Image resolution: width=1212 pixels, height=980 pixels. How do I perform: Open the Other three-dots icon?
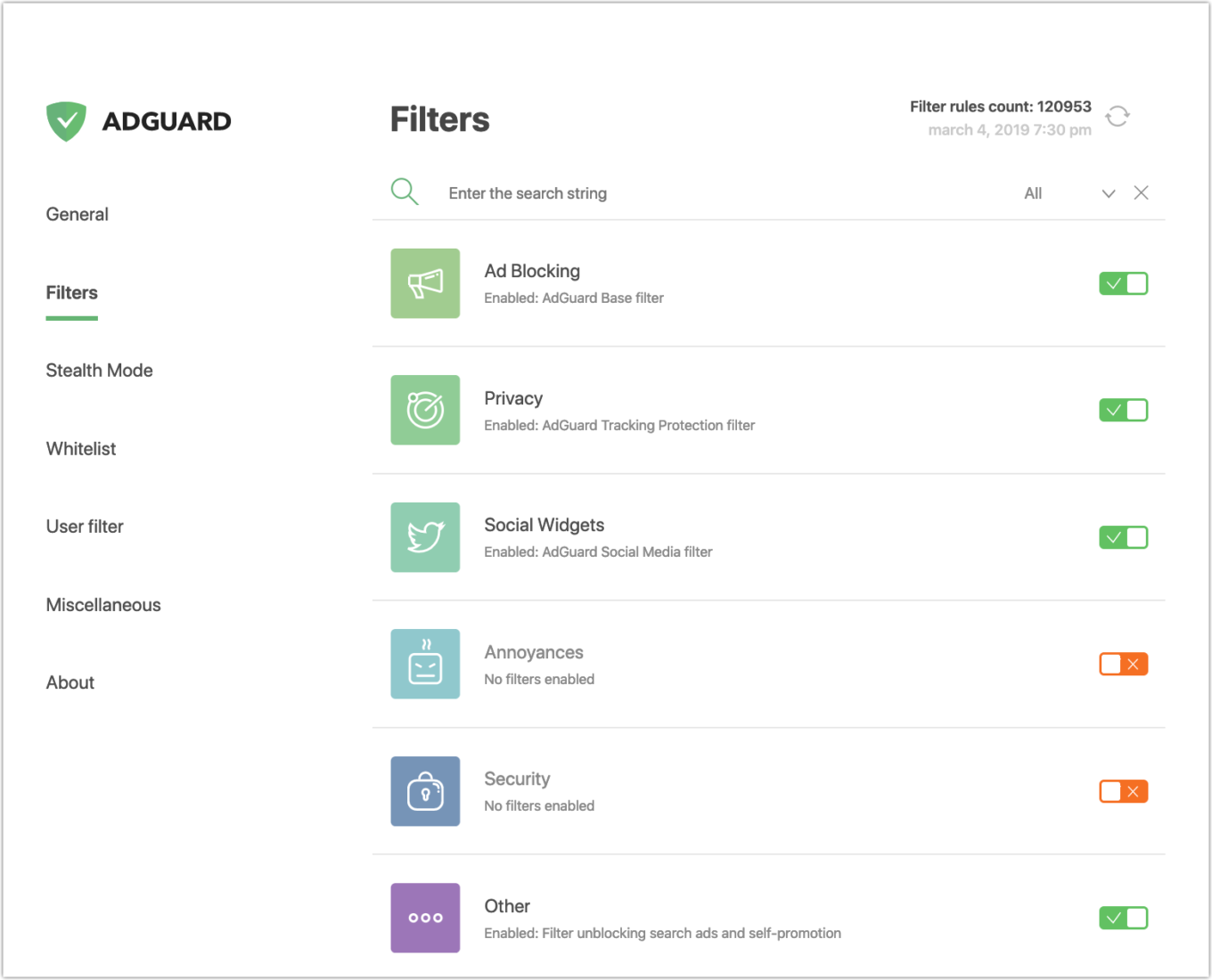pyautogui.click(x=425, y=918)
